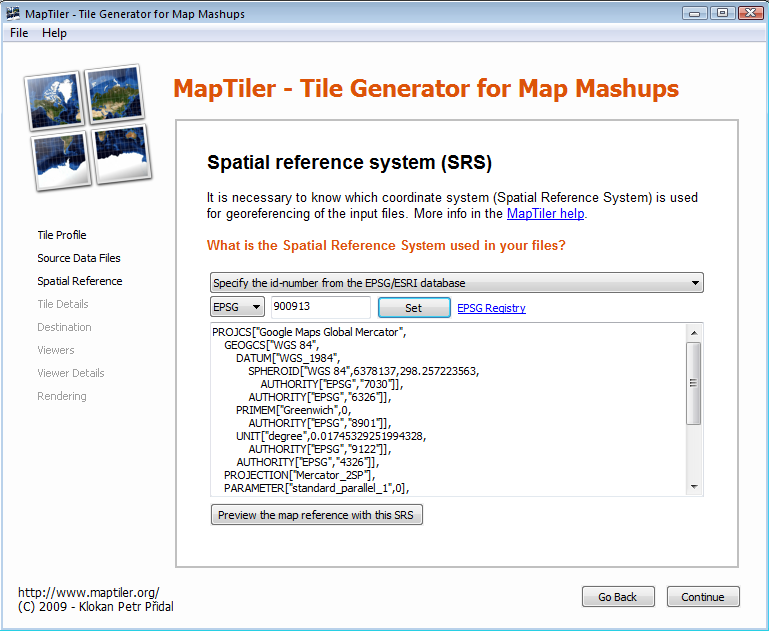Open the Help menu
The image size is (769, 631).
pos(54,33)
